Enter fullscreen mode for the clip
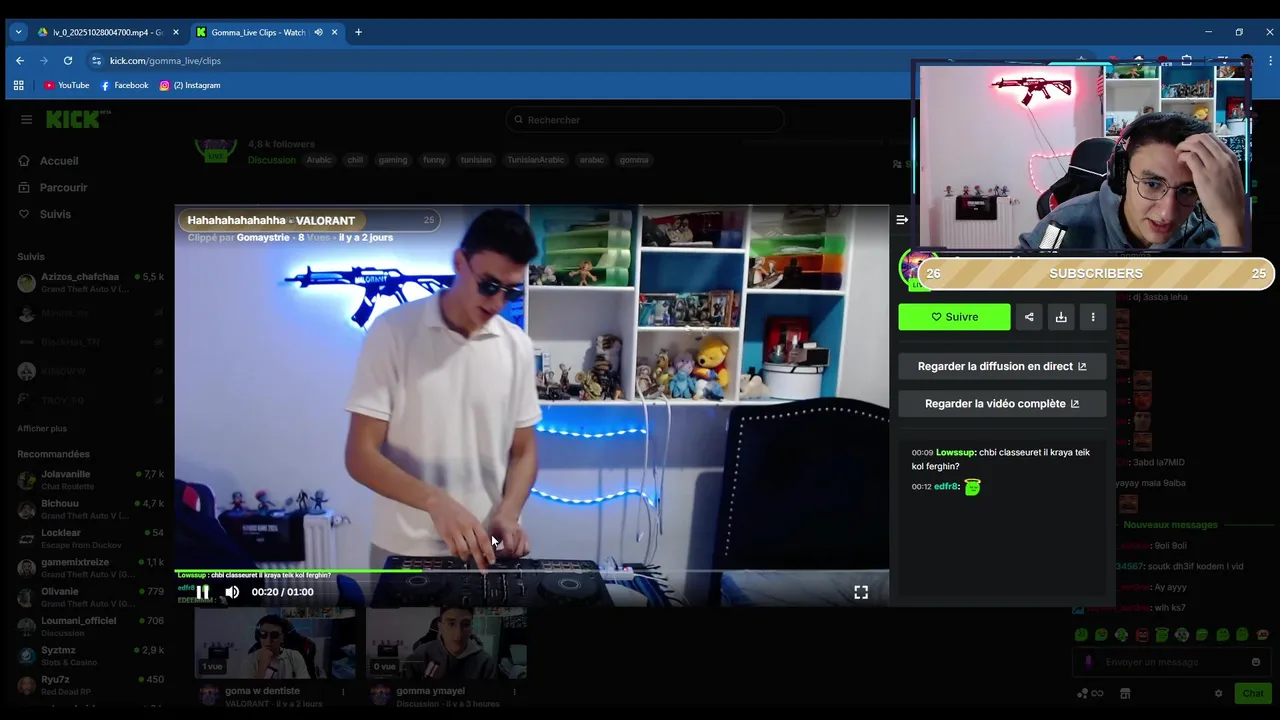 point(861,592)
